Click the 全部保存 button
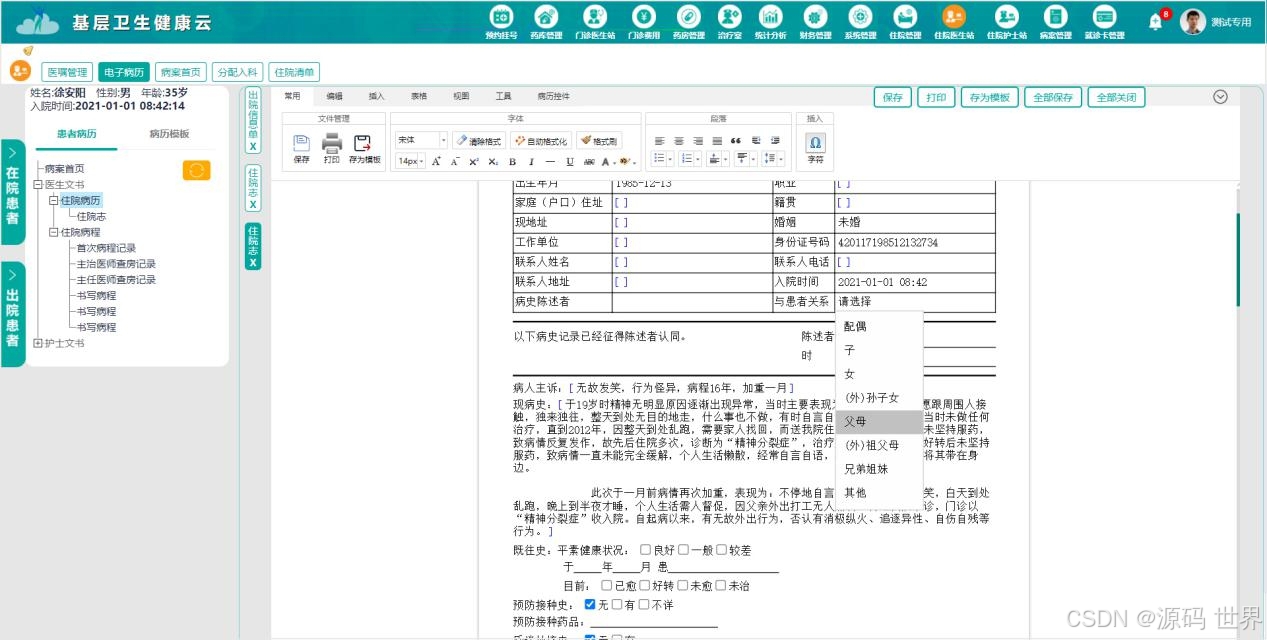 point(1053,98)
